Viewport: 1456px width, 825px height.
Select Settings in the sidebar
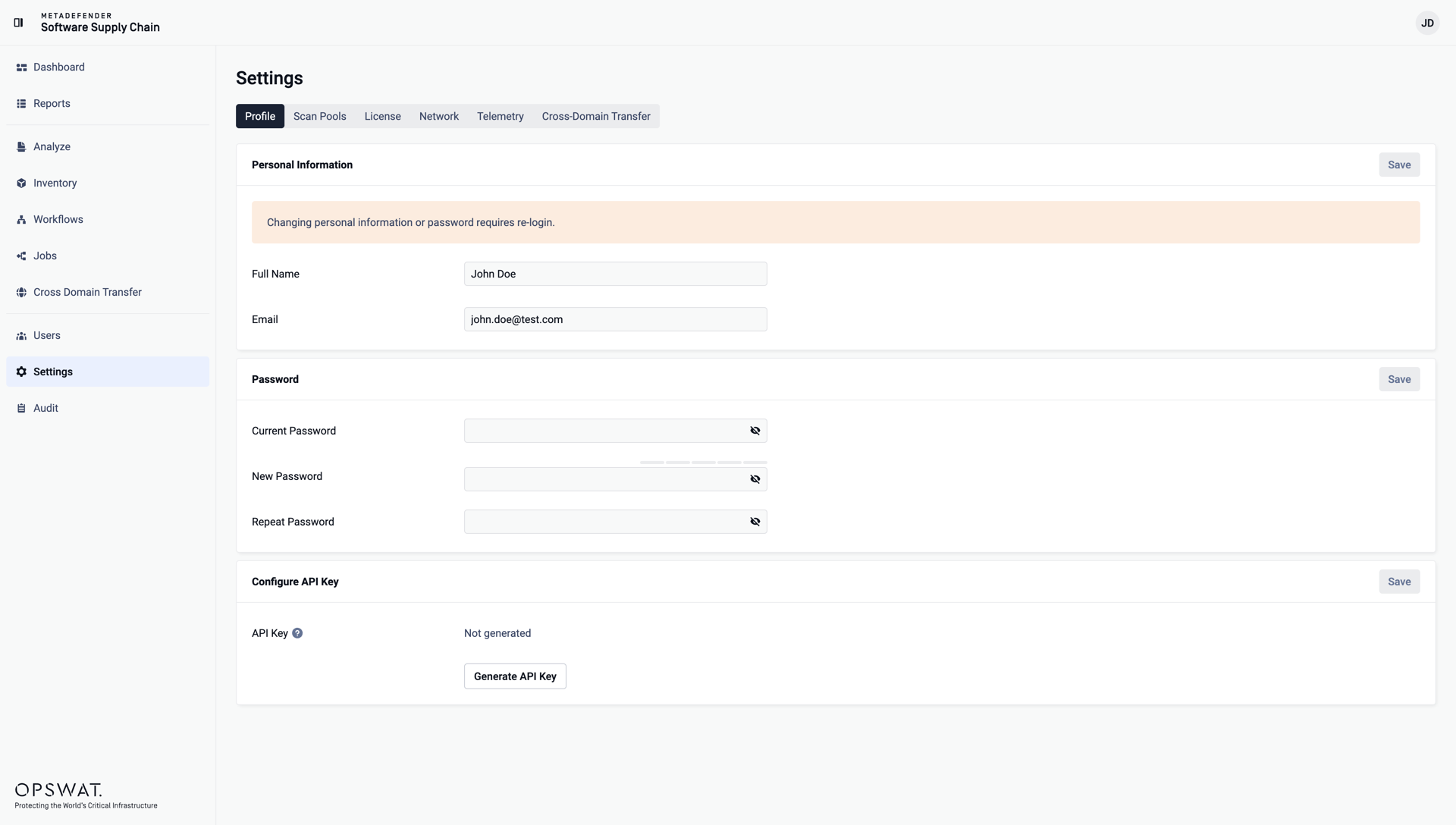(x=108, y=372)
